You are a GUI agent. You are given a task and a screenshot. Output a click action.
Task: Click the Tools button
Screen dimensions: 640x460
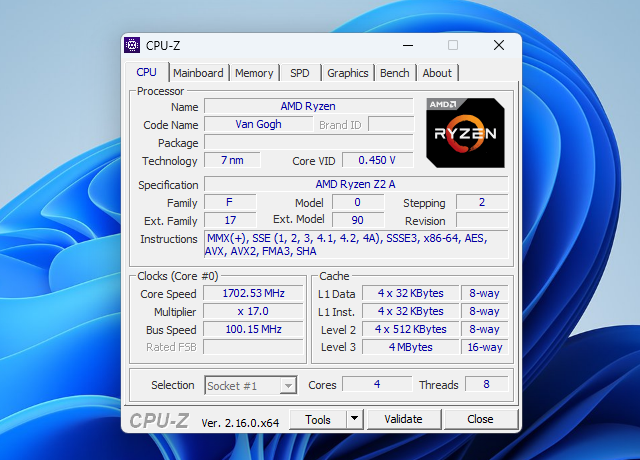tap(318, 419)
